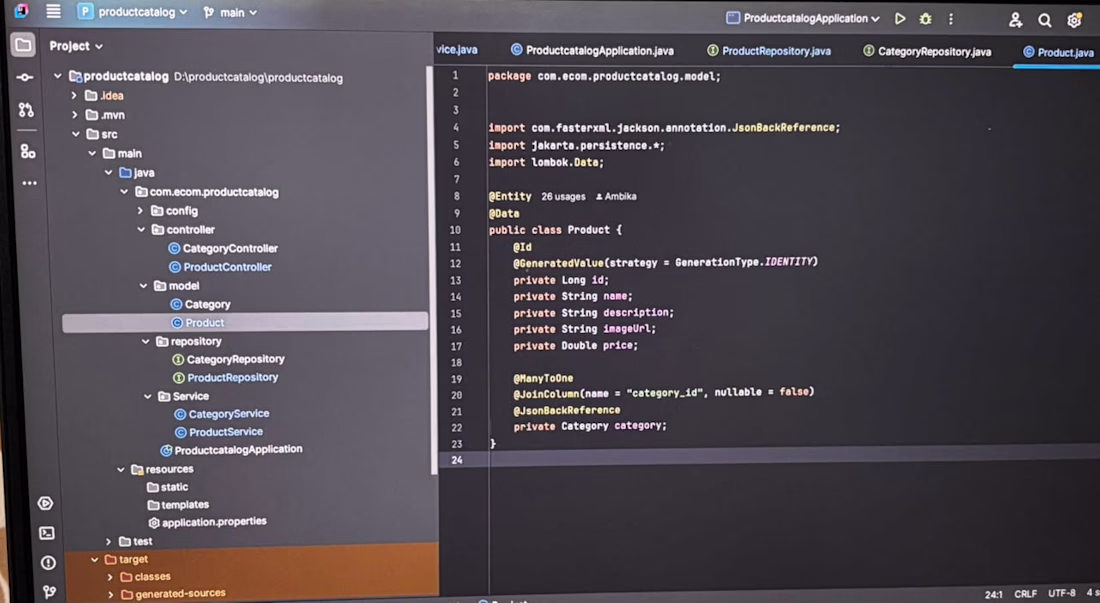Open the Terminal tool window

coord(47,534)
